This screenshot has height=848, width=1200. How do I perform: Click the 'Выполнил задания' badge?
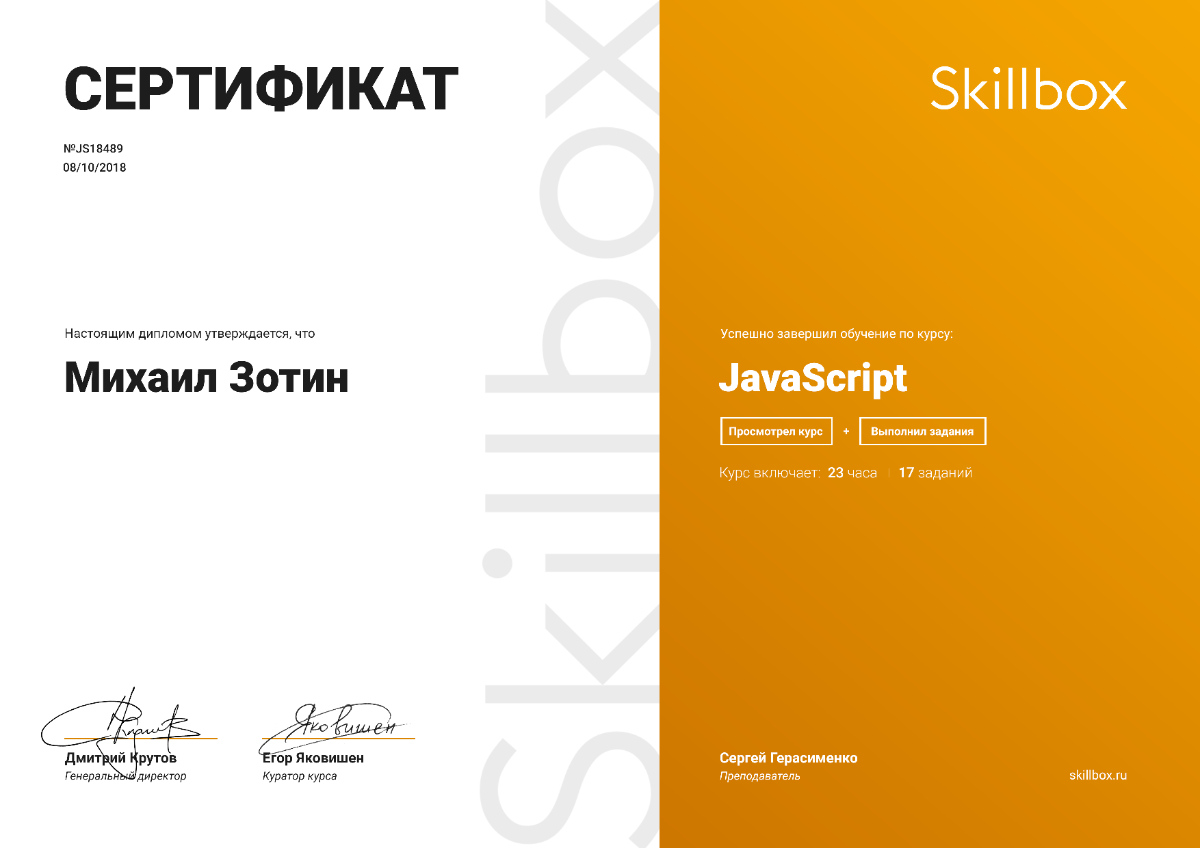click(922, 431)
